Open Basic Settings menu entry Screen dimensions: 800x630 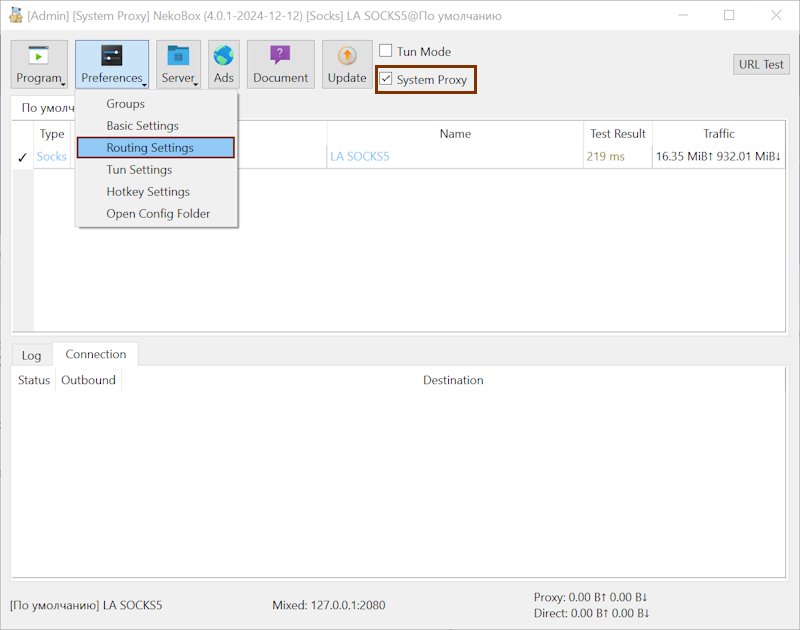[142, 126]
